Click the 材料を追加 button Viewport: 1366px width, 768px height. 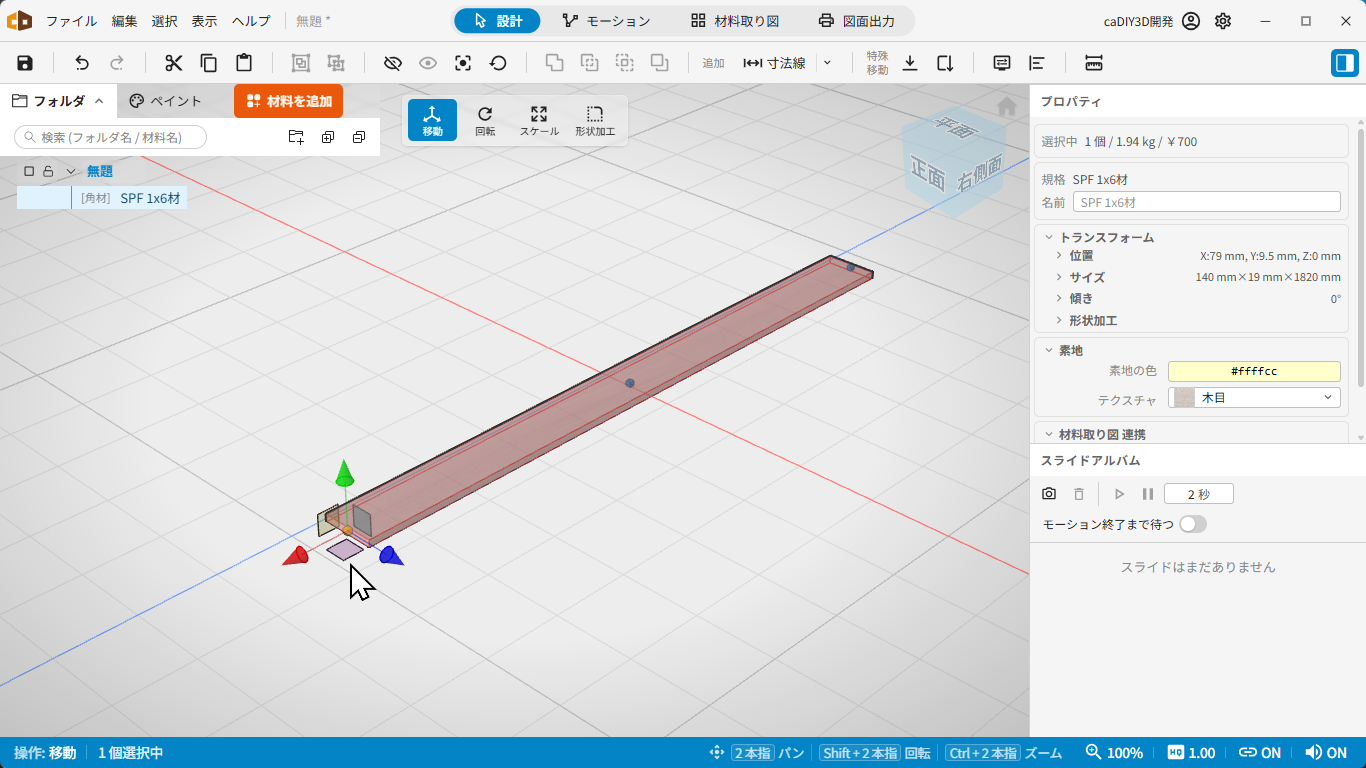[x=289, y=101]
